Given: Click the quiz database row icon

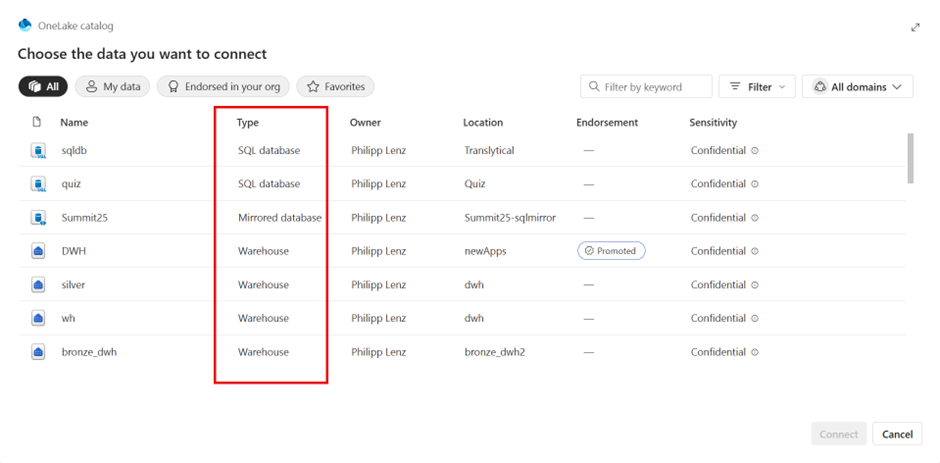Looking at the screenshot, I should tap(38, 184).
